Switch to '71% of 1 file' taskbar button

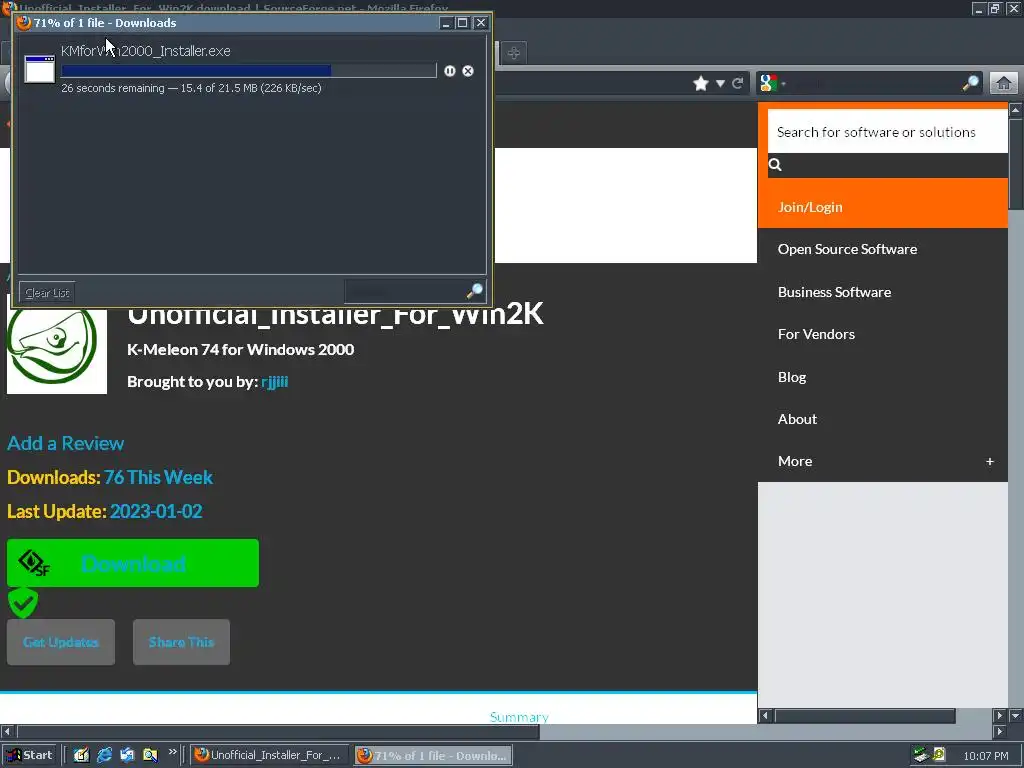[x=433, y=756]
